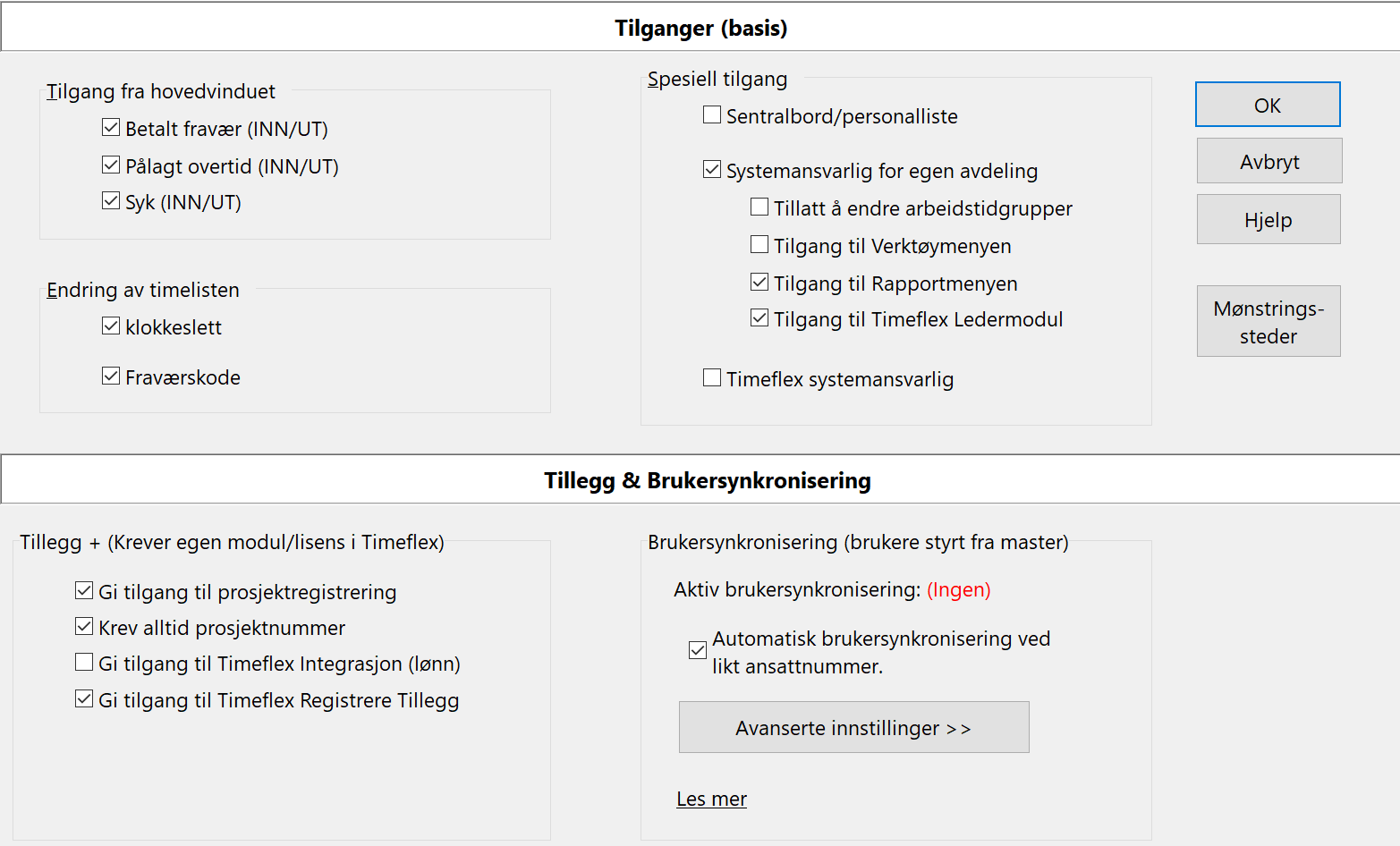Enable Tillatt å endre arbeidstidgrupper
The image size is (1400, 846).
click(x=759, y=207)
